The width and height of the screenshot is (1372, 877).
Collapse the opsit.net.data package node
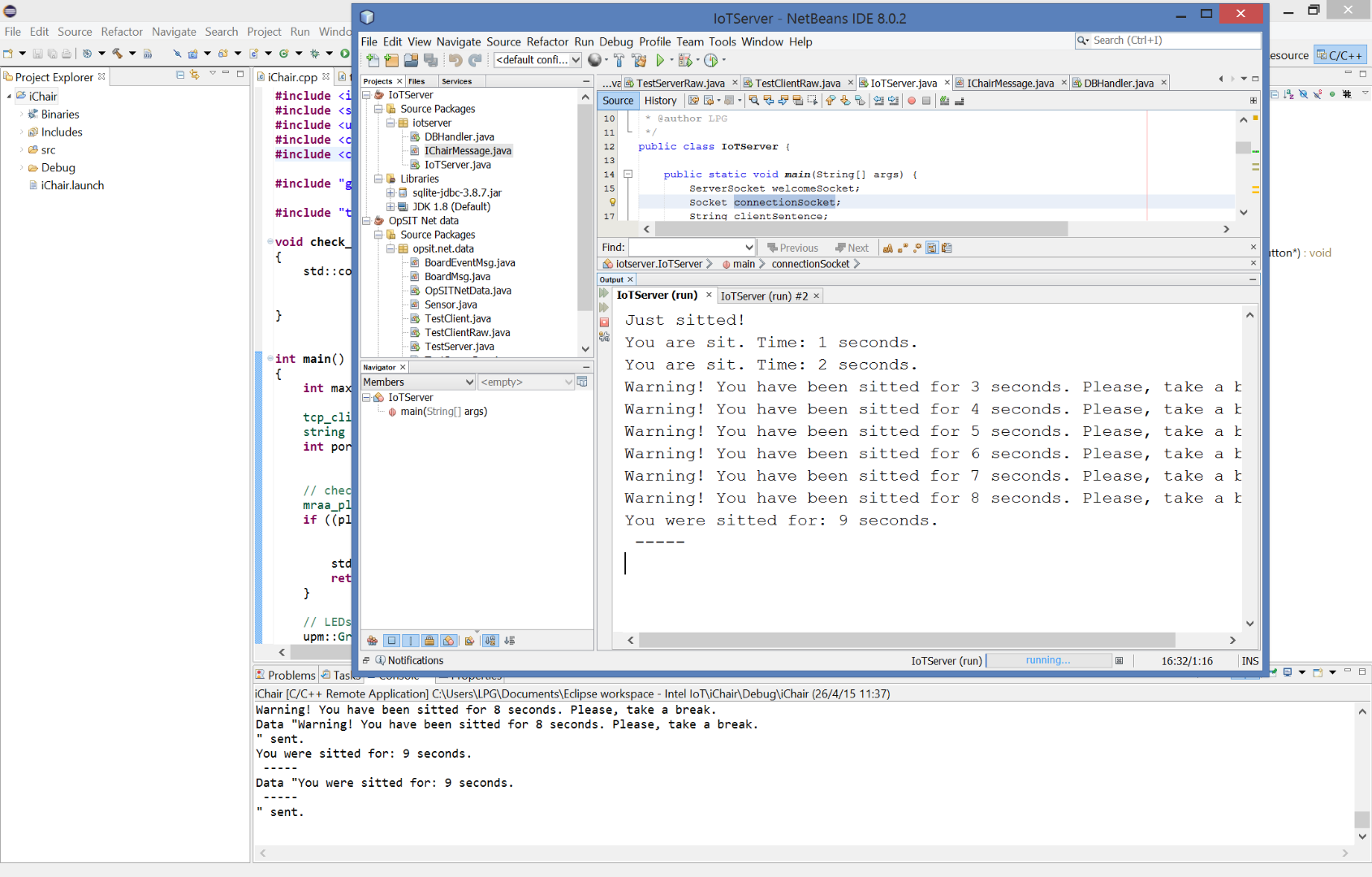point(390,248)
